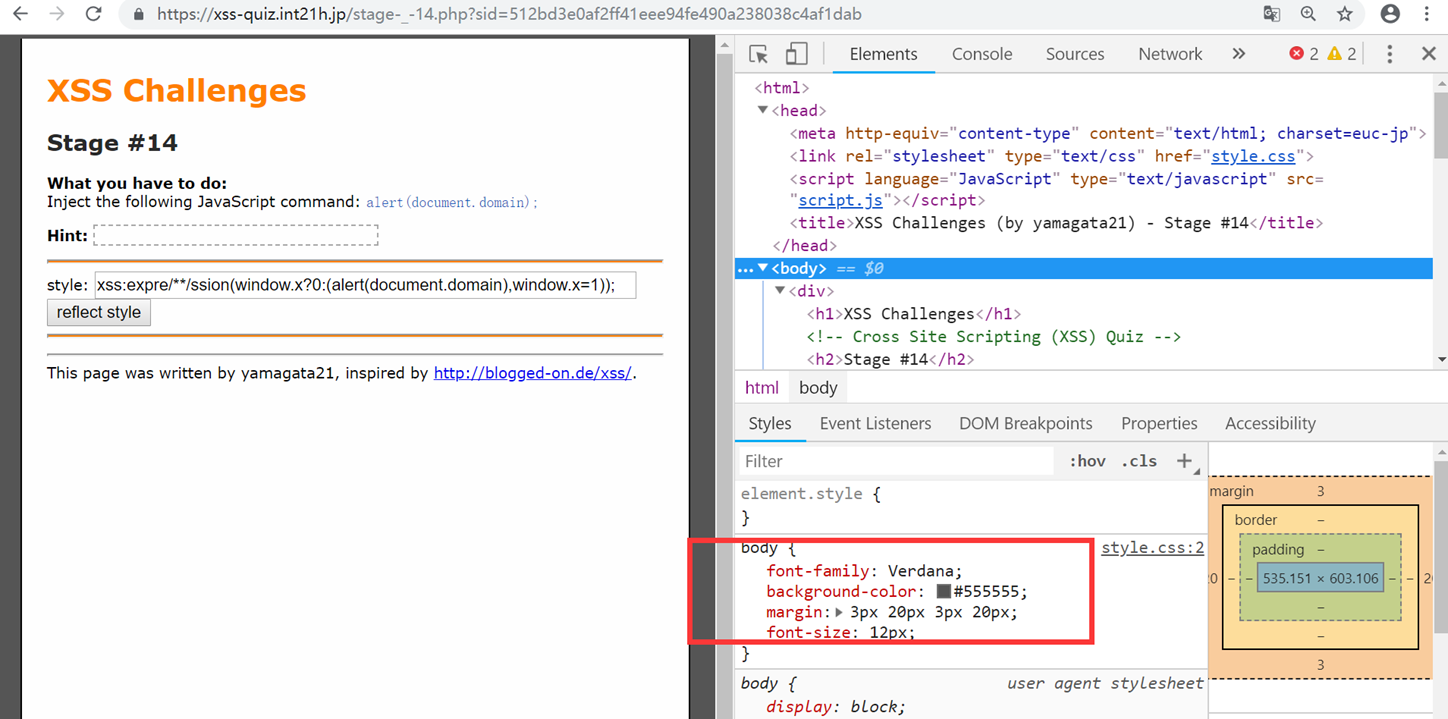Click the box model border label
The image size is (1448, 719).
[1256, 520]
